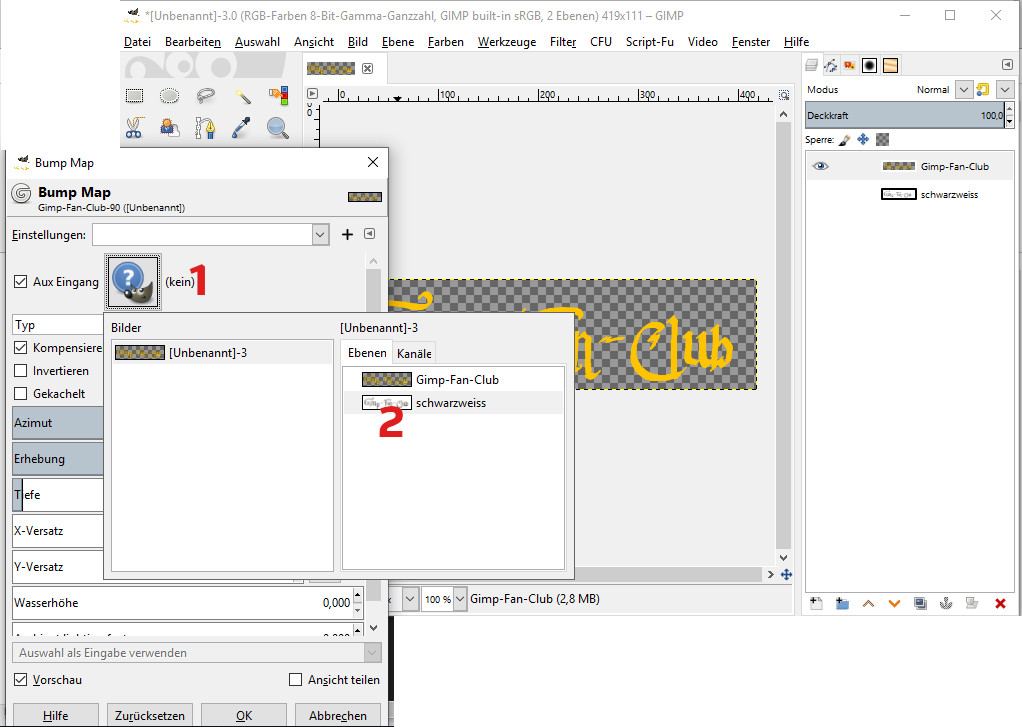Open the colorful R channels tab icon
The height and width of the screenshot is (727, 1022).
(849, 65)
